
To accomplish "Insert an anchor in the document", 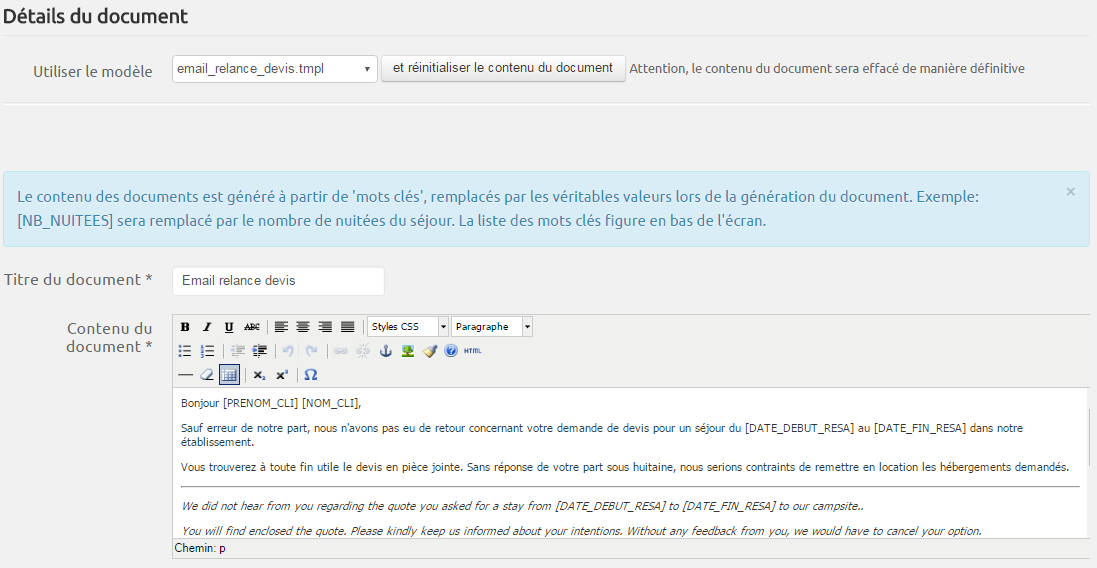I will 386,351.
